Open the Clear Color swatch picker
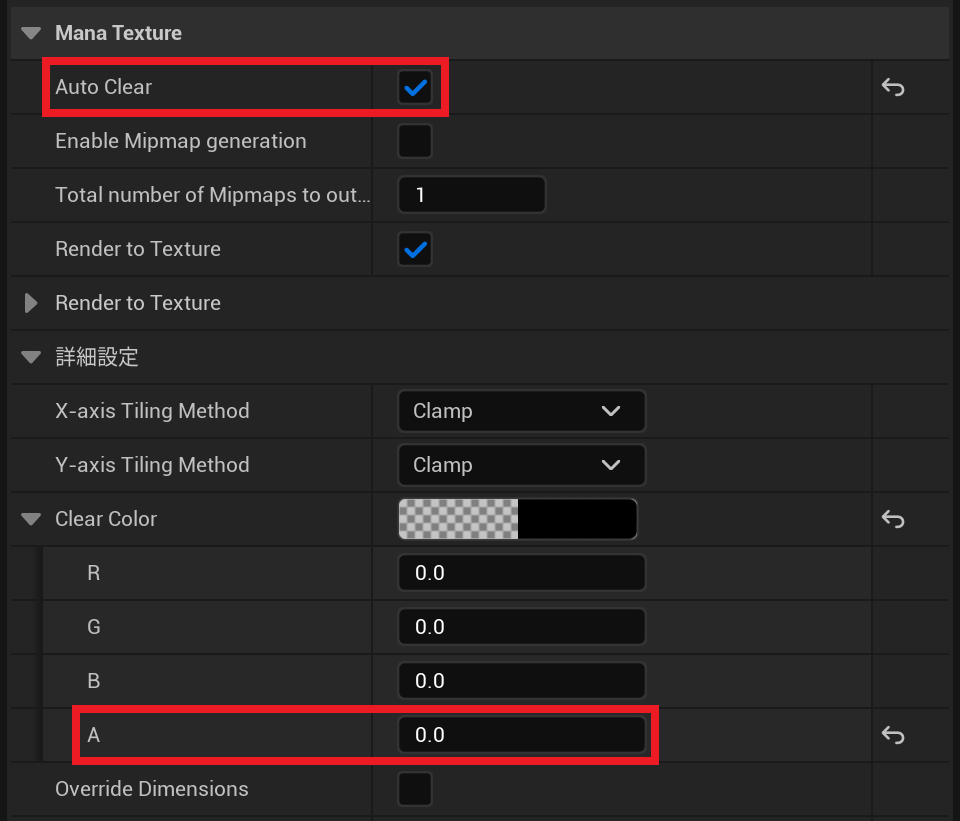The height and width of the screenshot is (821, 960). [x=517, y=519]
